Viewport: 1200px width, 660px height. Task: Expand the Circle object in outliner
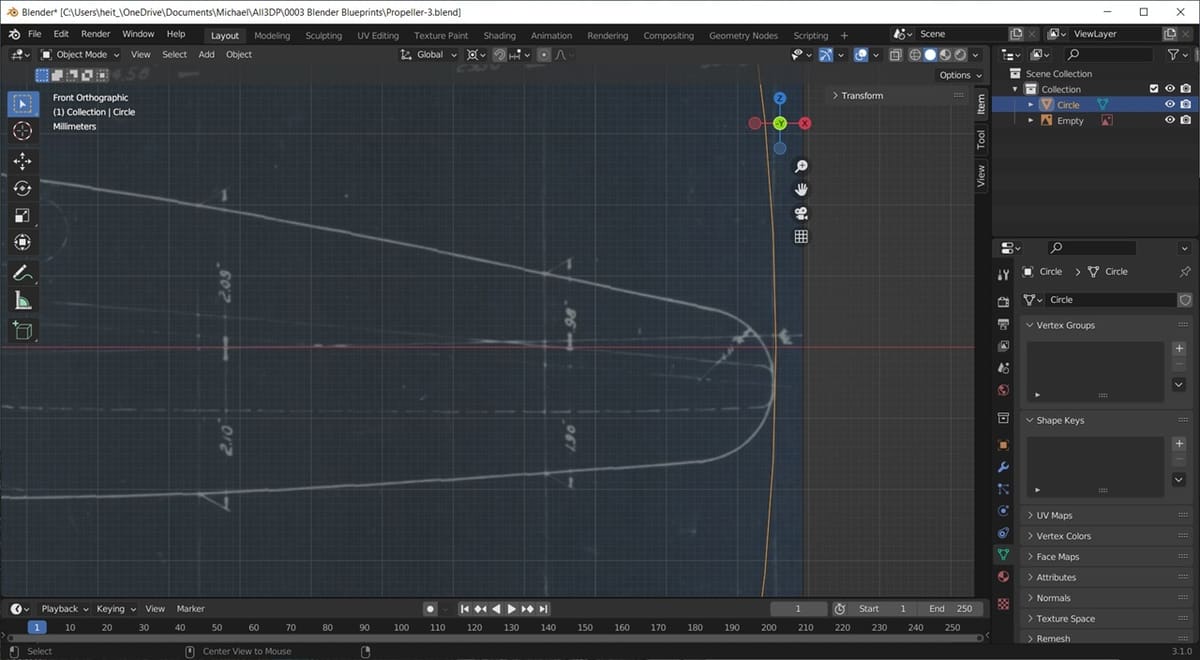(x=1031, y=105)
